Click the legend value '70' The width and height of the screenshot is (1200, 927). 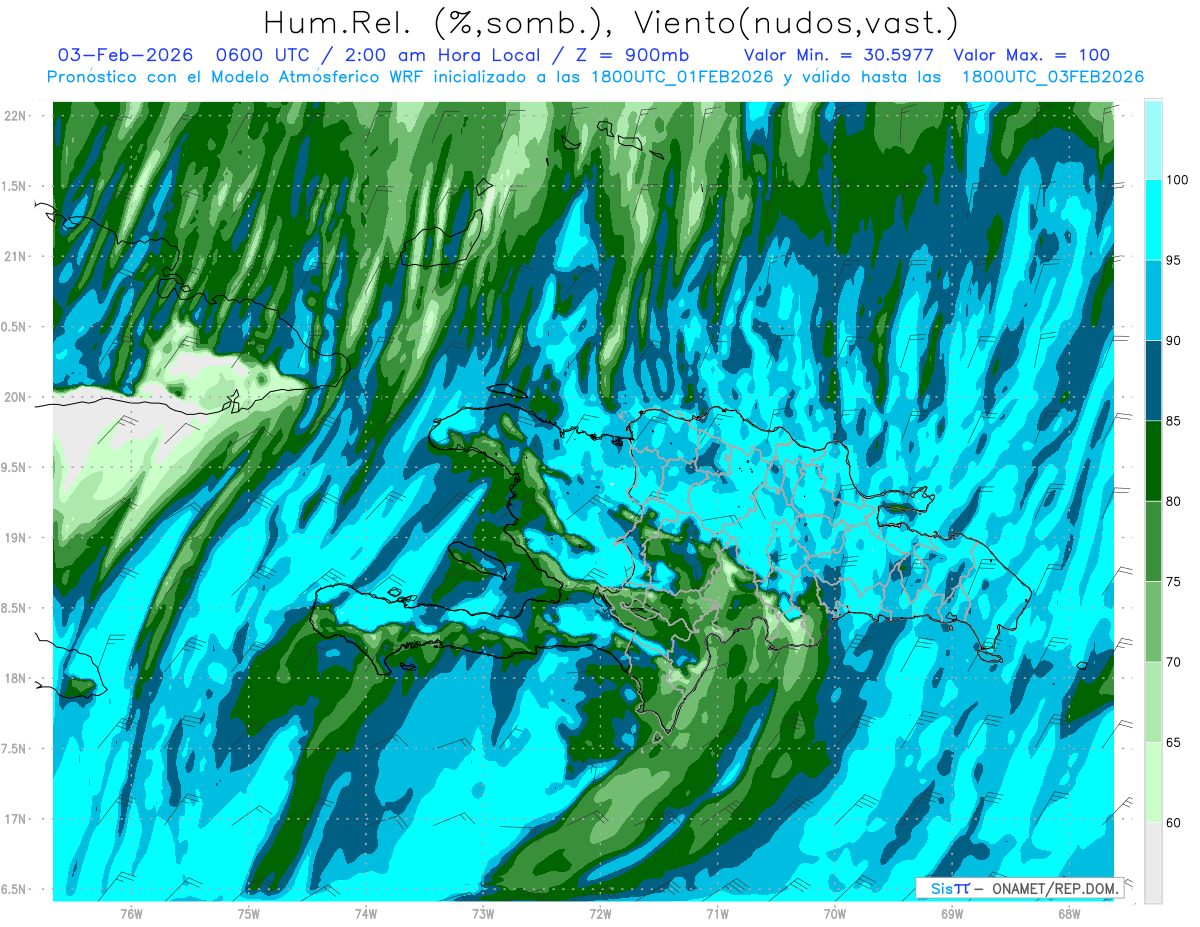point(1175,662)
